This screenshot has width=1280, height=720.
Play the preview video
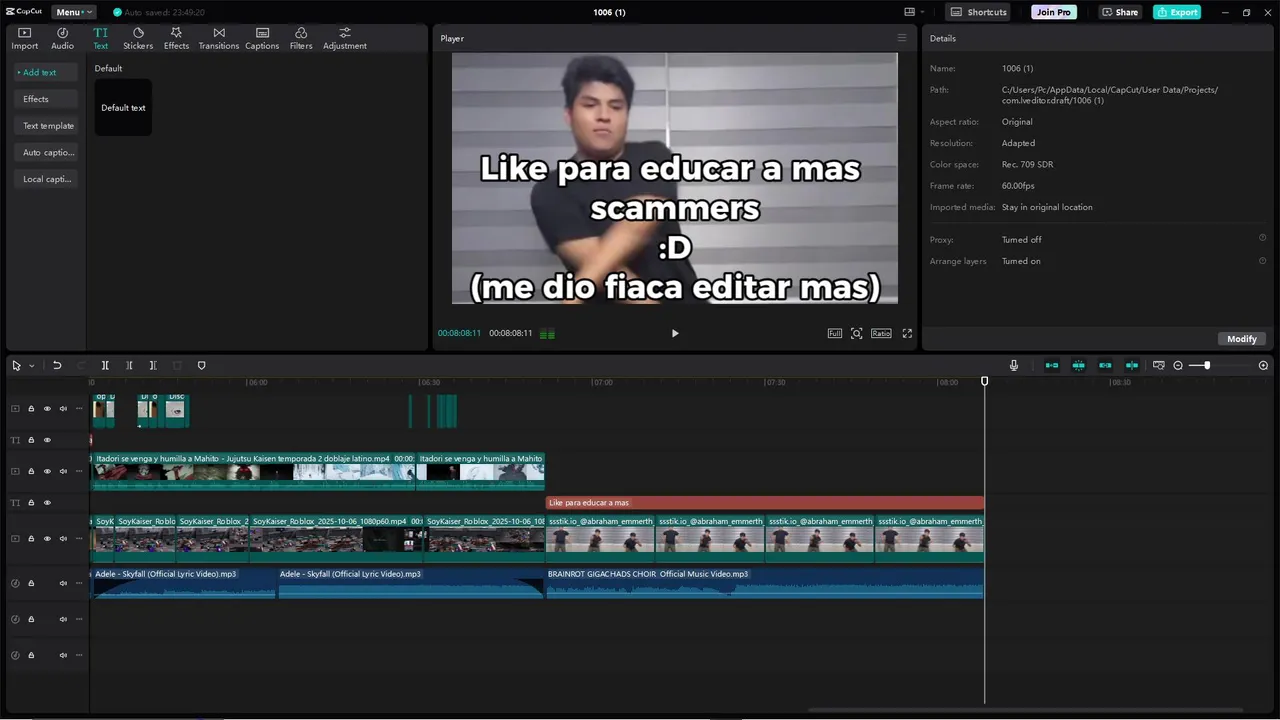tap(675, 333)
